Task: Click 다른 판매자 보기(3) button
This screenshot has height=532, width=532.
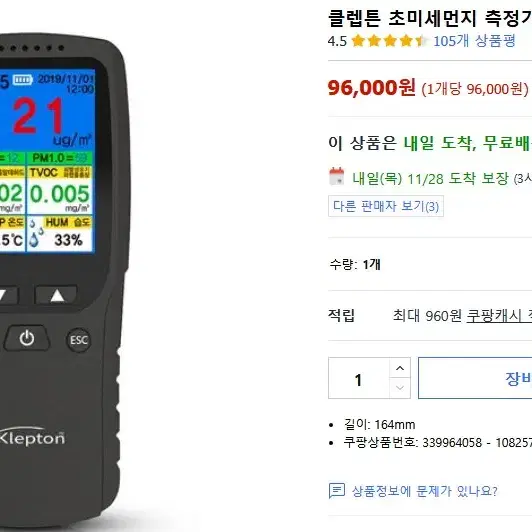Action: pos(386,206)
